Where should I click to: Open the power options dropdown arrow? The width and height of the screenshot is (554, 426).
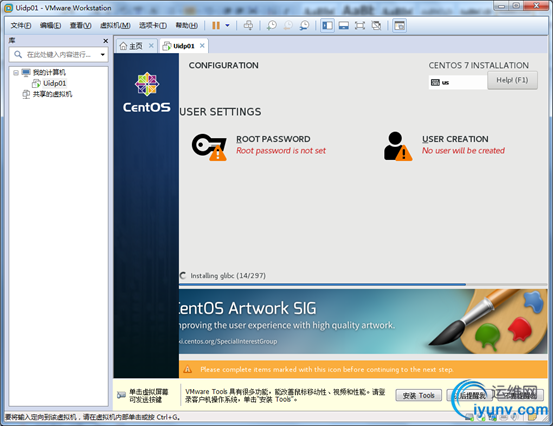click(228, 25)
